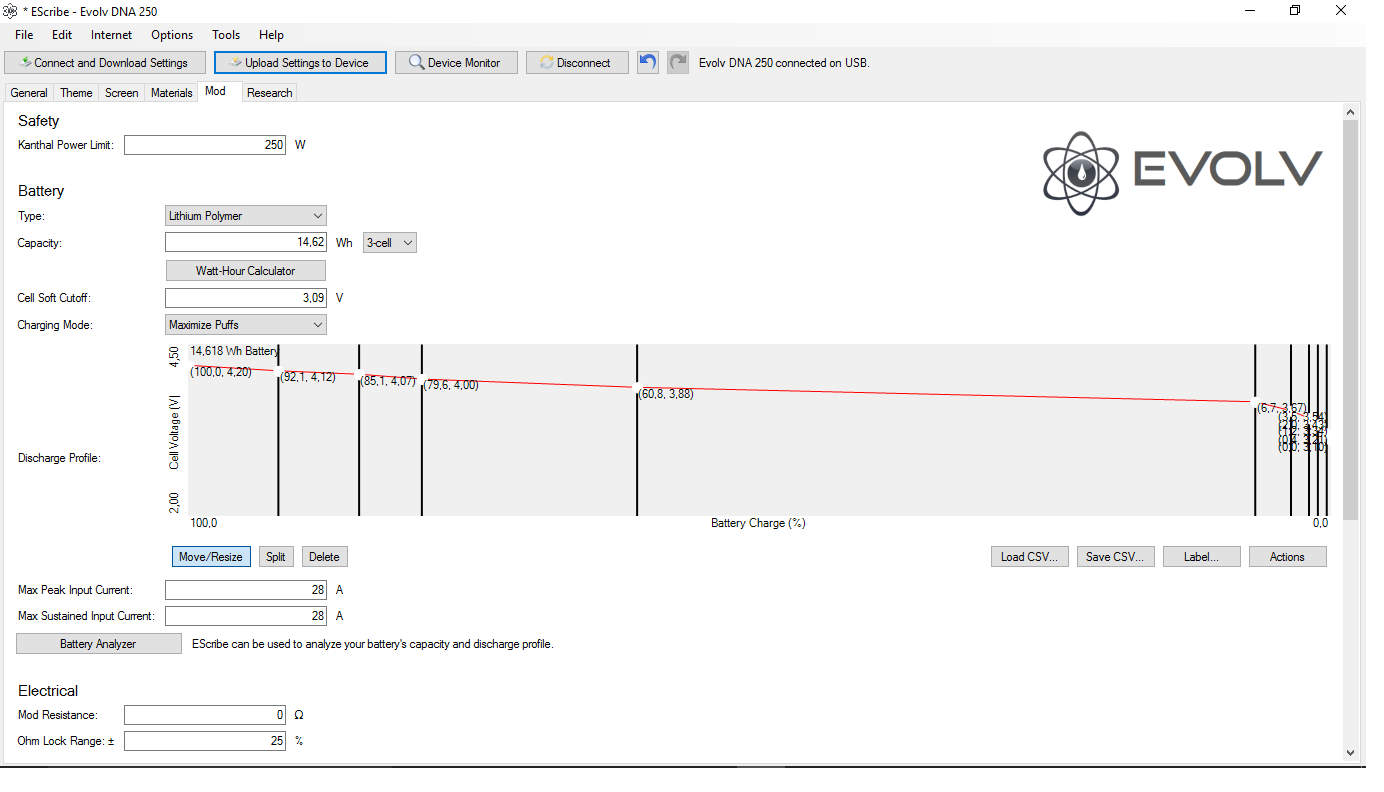This screenshot has height=792, width=1384.
Task: Switch to the Materials tab
Action: coord(171,93)
